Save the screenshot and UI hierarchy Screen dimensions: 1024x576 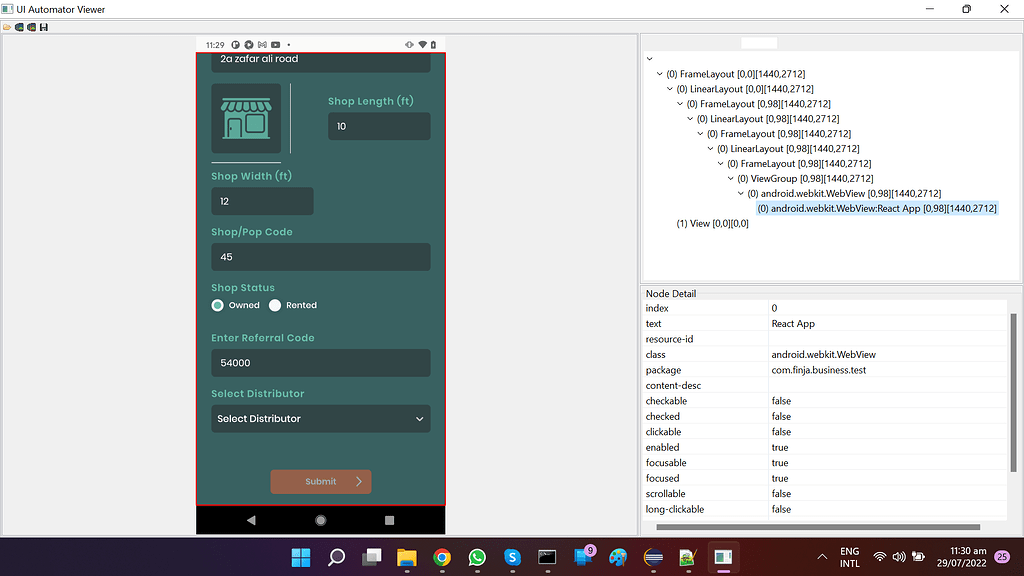click(x=43, y=27)
